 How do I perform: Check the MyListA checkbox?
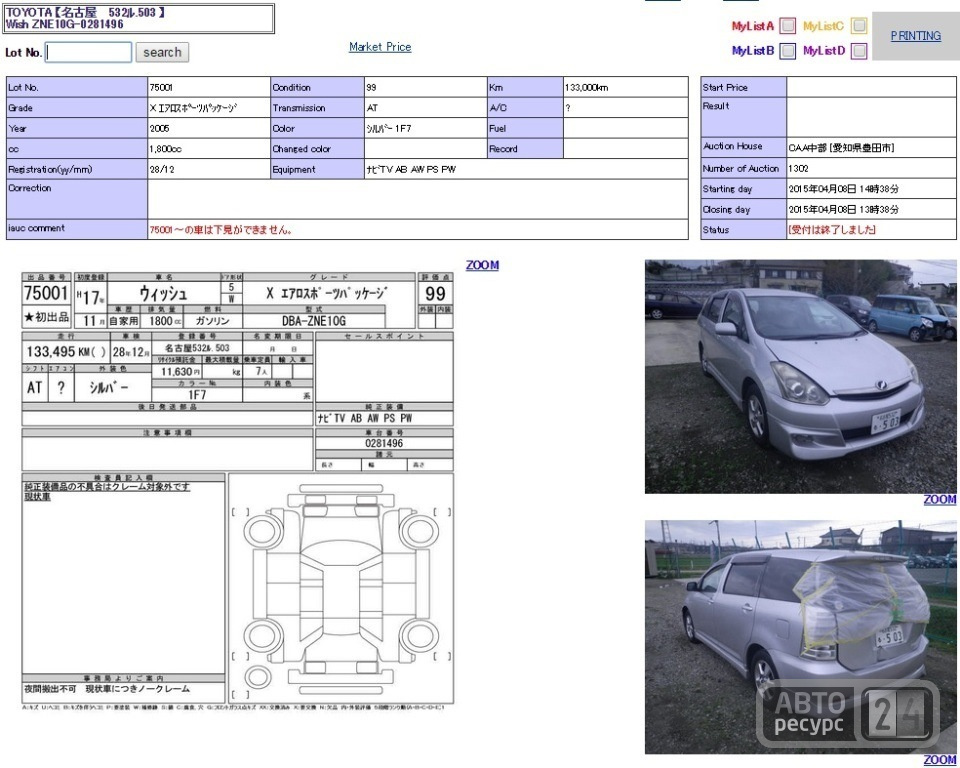pos(788,26)
